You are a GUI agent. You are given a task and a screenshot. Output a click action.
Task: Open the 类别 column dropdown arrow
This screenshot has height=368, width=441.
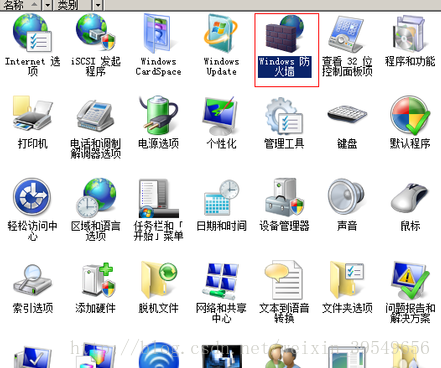click(x=98, y=5)
